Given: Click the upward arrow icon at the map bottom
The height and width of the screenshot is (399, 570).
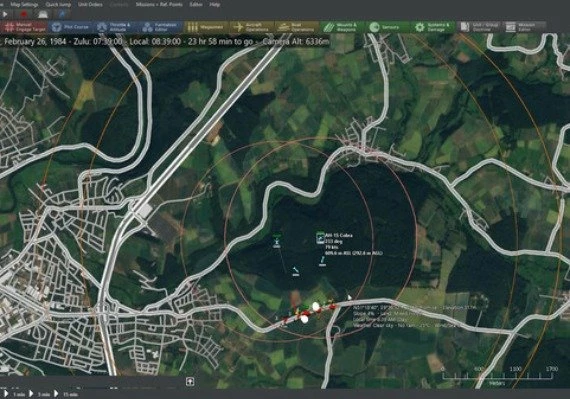Looking at the screenshot, I should [190, 381].
